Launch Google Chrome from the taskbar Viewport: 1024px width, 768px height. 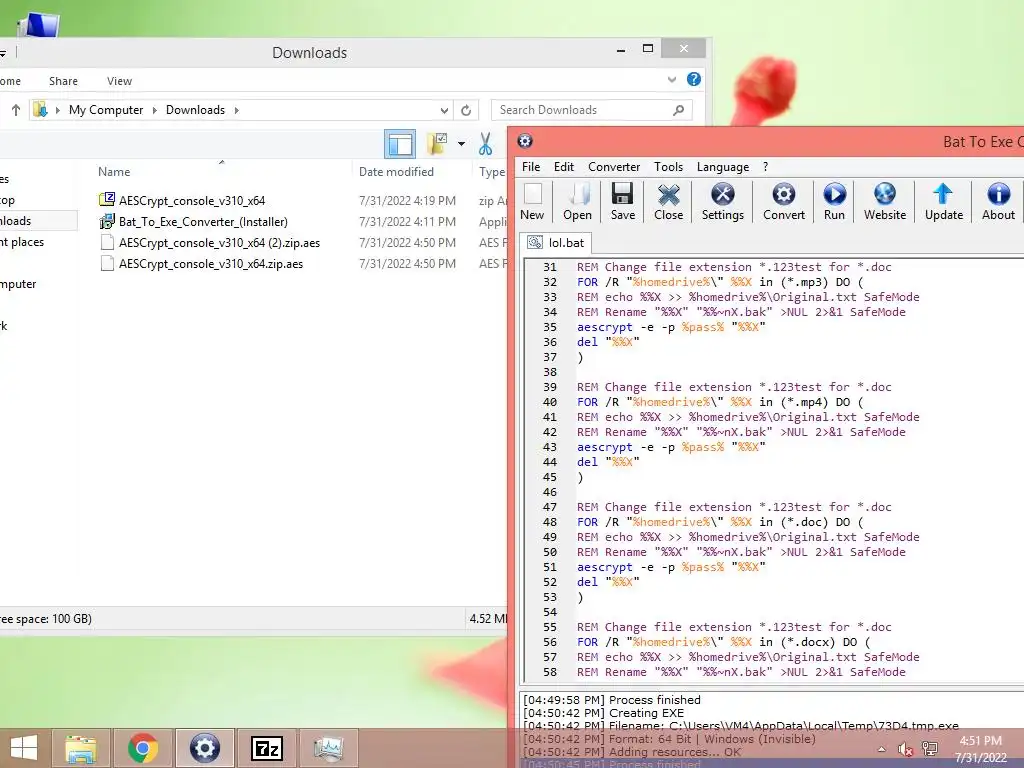click(142, 748)
